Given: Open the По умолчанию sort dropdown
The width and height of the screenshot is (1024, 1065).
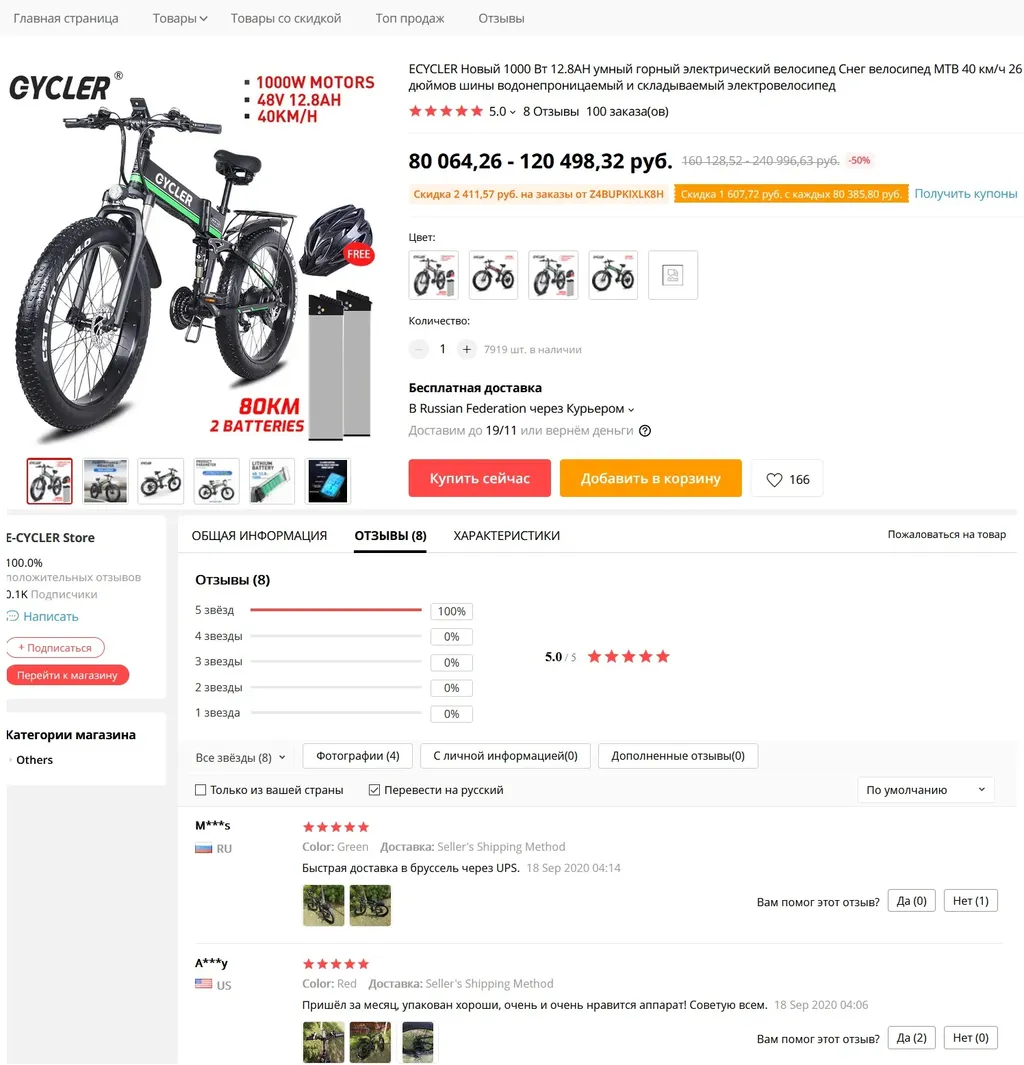Looking at the screenshot, I should [x=926, y=790].
